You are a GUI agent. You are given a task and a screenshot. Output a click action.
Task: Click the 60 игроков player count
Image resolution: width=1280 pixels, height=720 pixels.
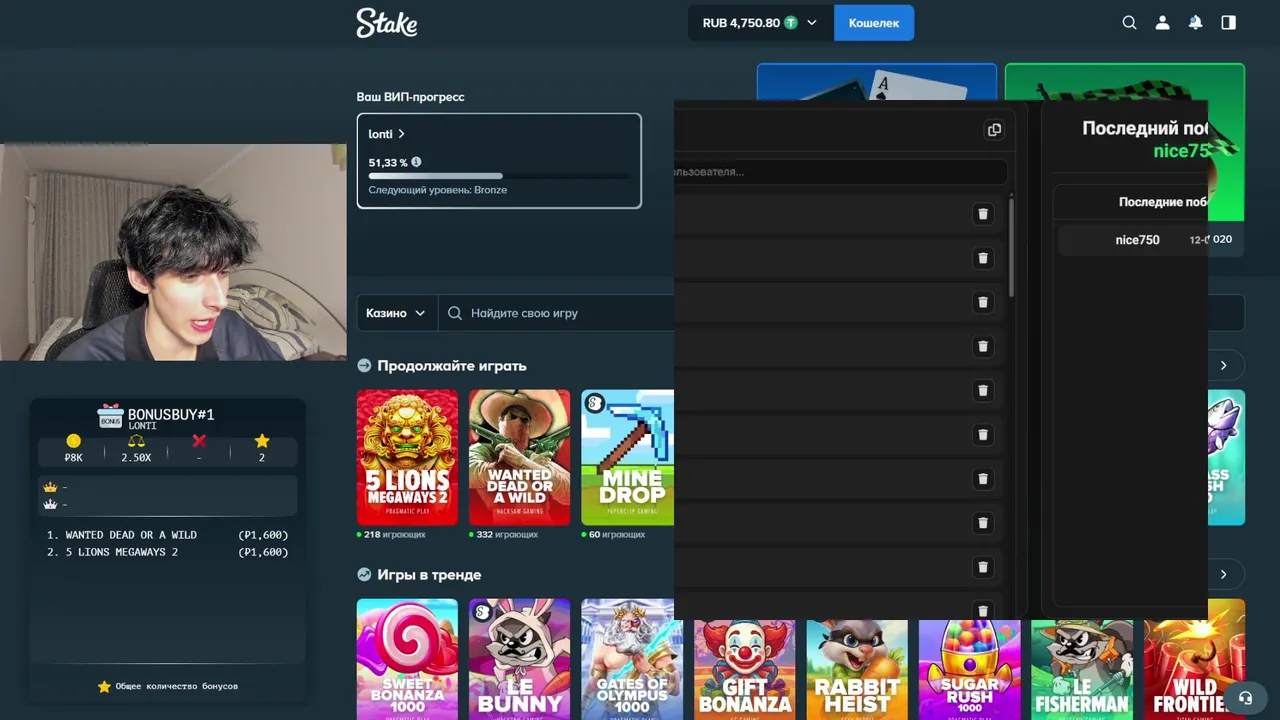coord(613,535)
